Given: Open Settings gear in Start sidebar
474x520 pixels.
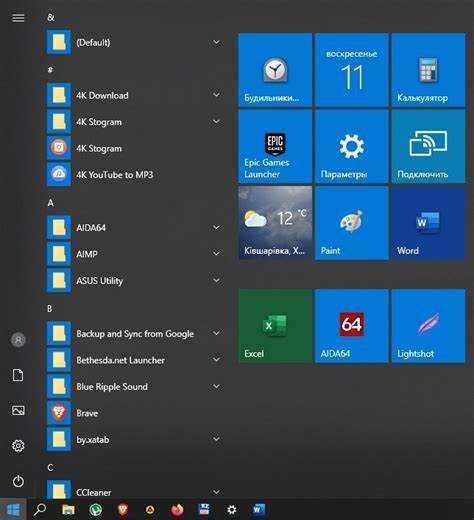Looking at the screenshot, I should pyautogui.click(x=18, y=446).
